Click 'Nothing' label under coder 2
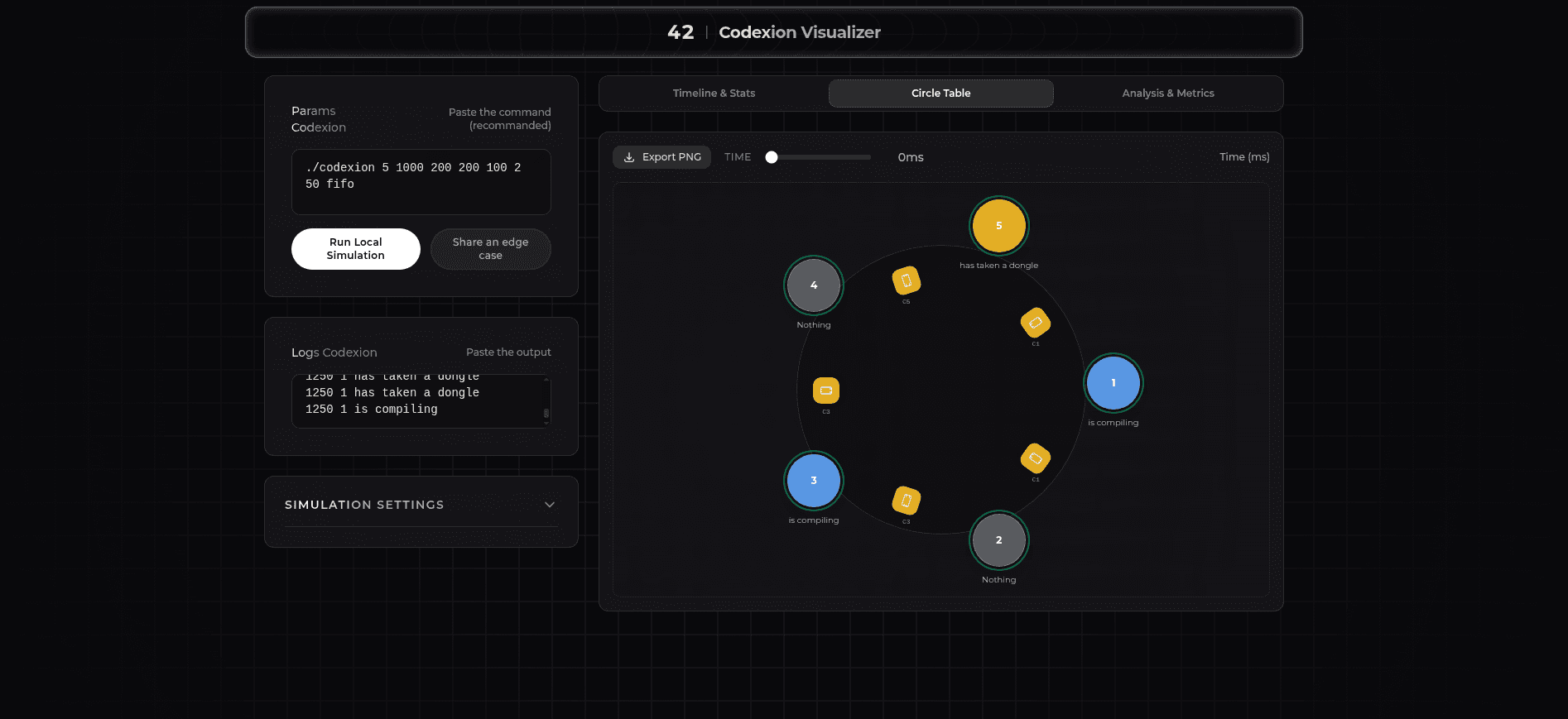1568x719 pixels. click(999, 580)
